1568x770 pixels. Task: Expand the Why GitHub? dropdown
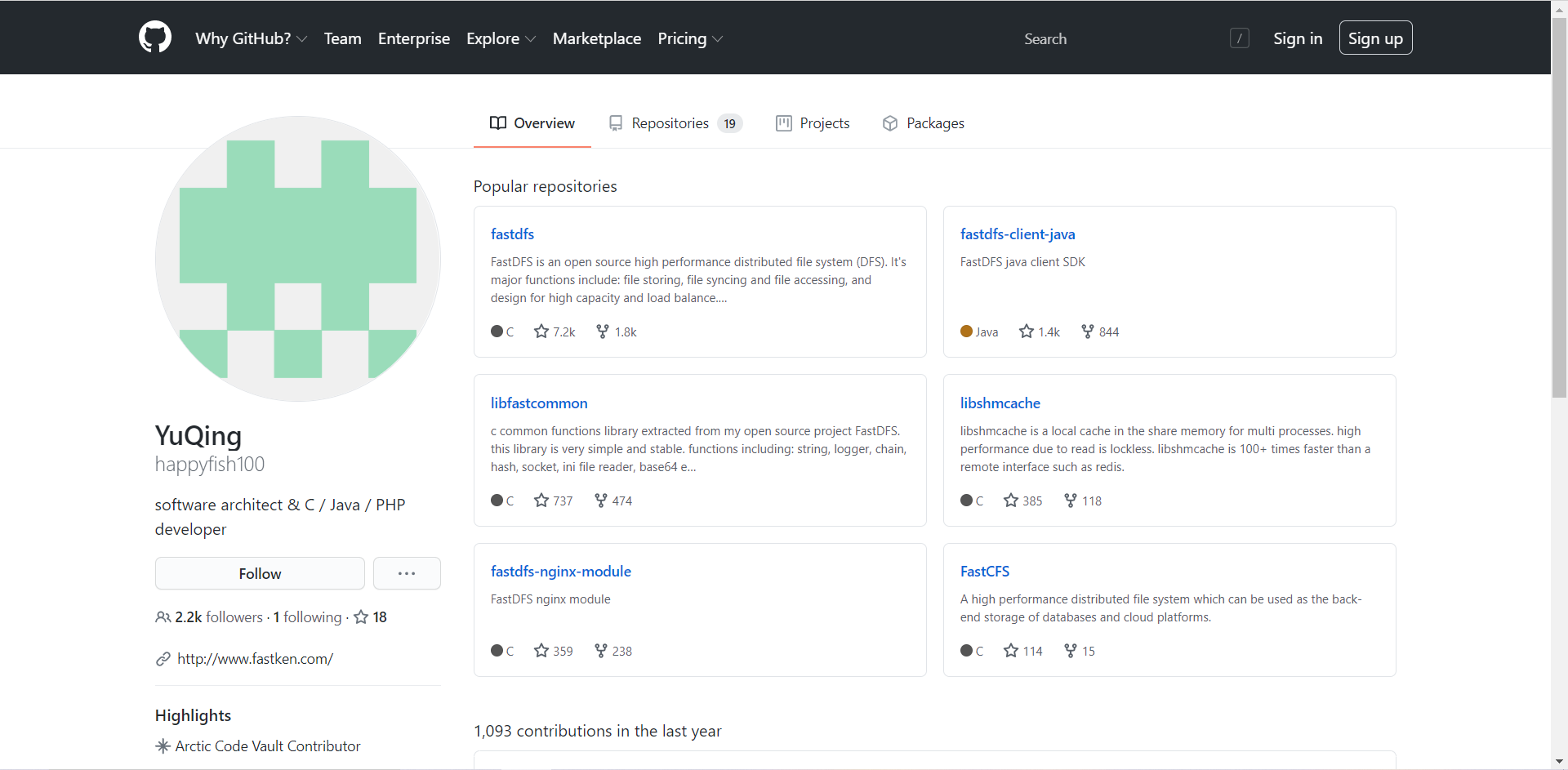[x=252, y=38]
